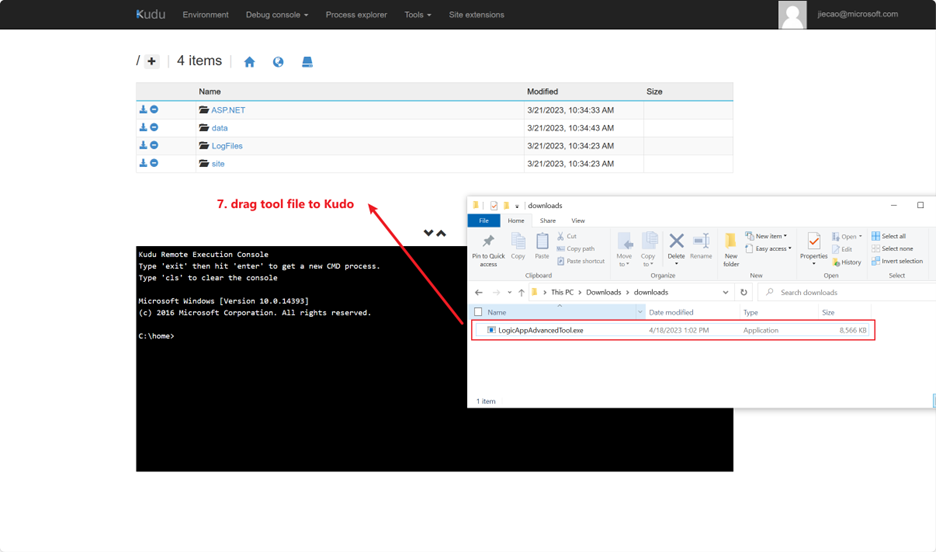Expand console with up chevron
This screenshot has height=552, width=936.
tap(441, 233)
